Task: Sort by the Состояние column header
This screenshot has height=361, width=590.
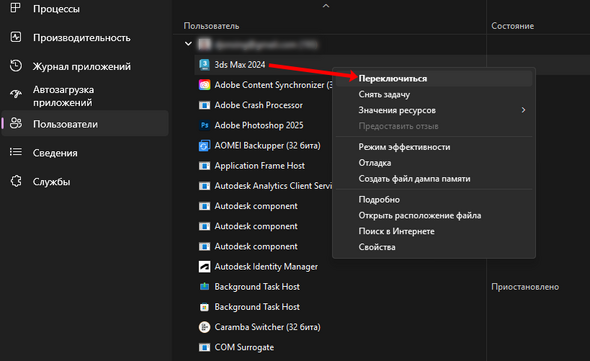Action: (x=512, y=26)
